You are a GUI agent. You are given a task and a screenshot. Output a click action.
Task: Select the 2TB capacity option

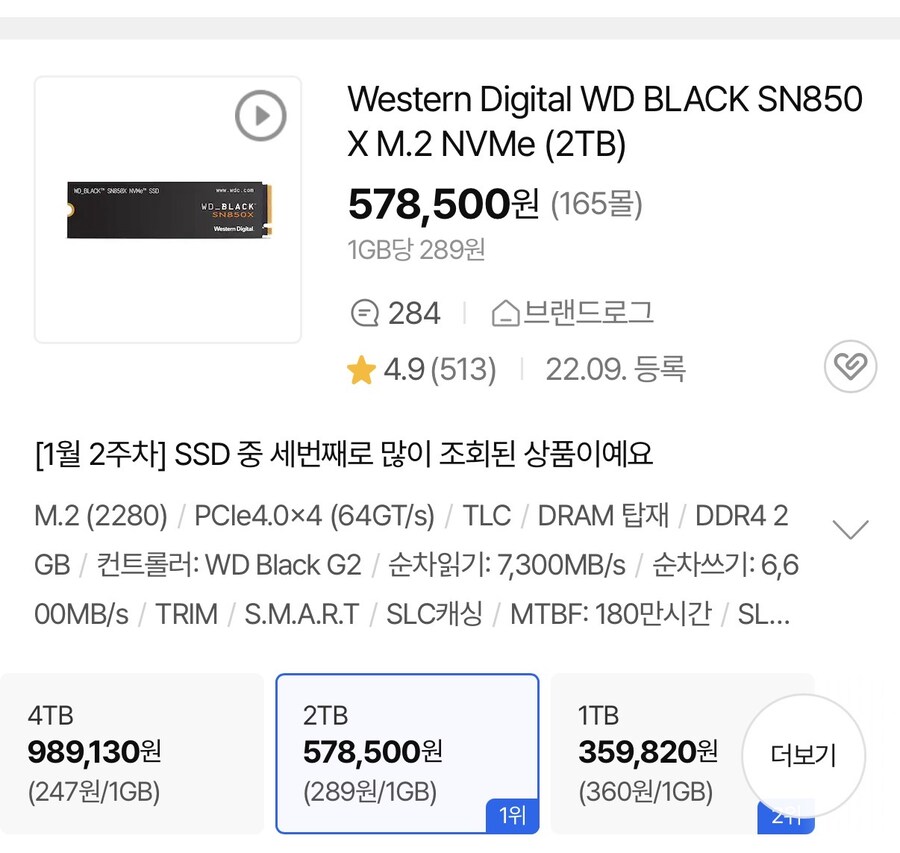(407, 753)
